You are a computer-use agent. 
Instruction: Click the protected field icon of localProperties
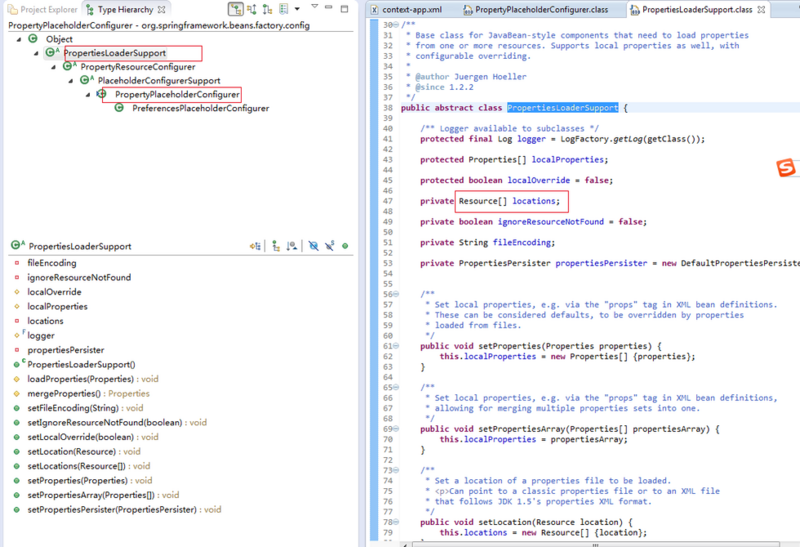tap(17, 307)
